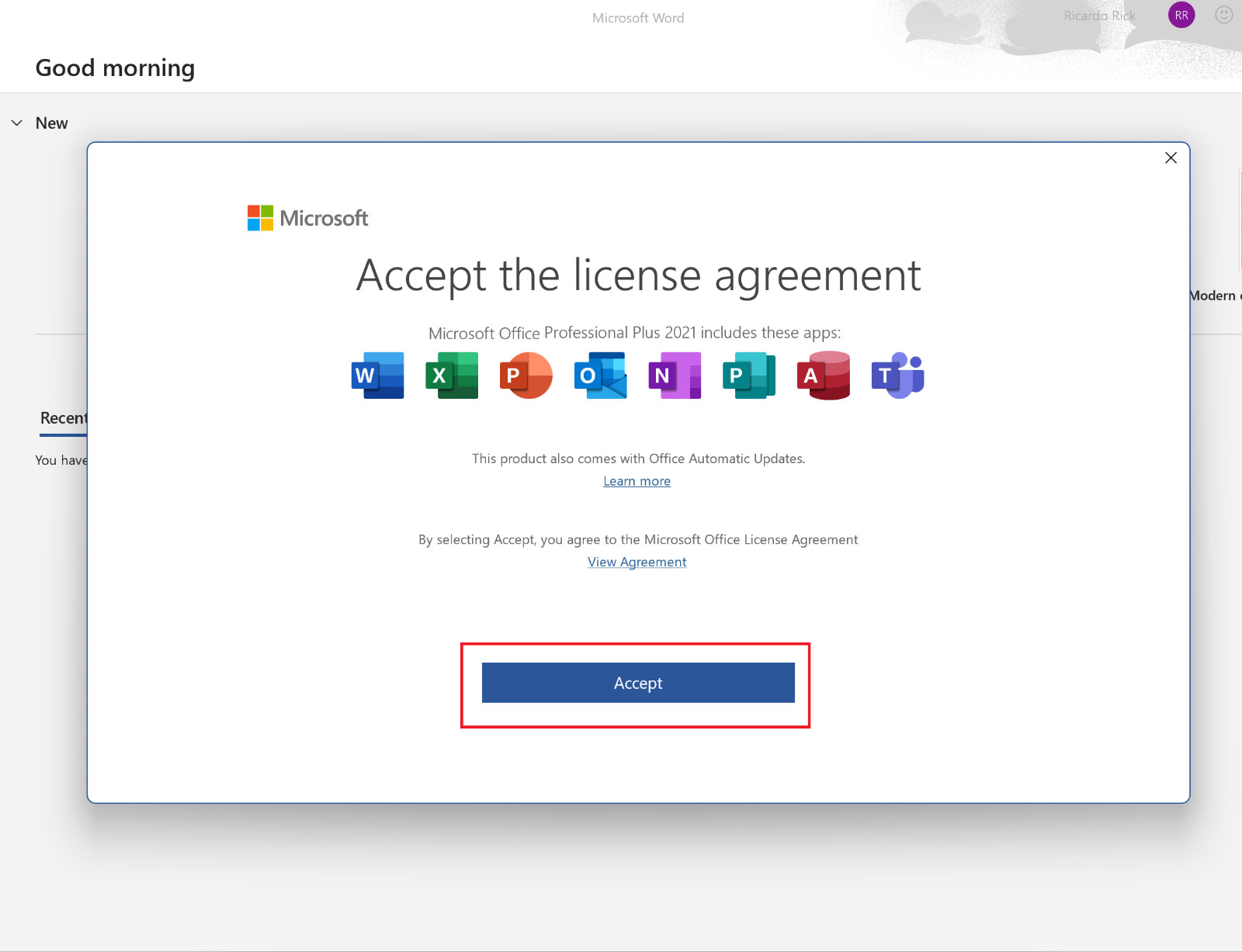Accept the license agreement

click(638, 683)
